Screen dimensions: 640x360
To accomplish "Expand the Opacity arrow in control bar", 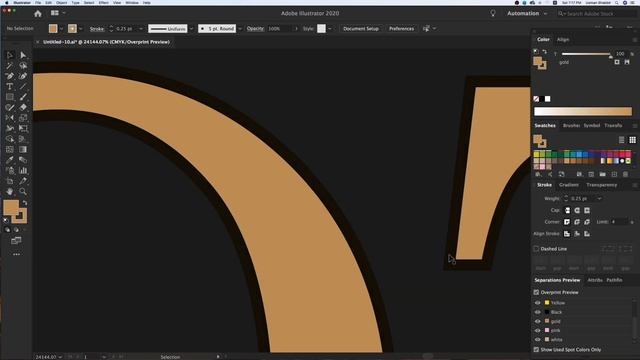I will click(296, 29).
